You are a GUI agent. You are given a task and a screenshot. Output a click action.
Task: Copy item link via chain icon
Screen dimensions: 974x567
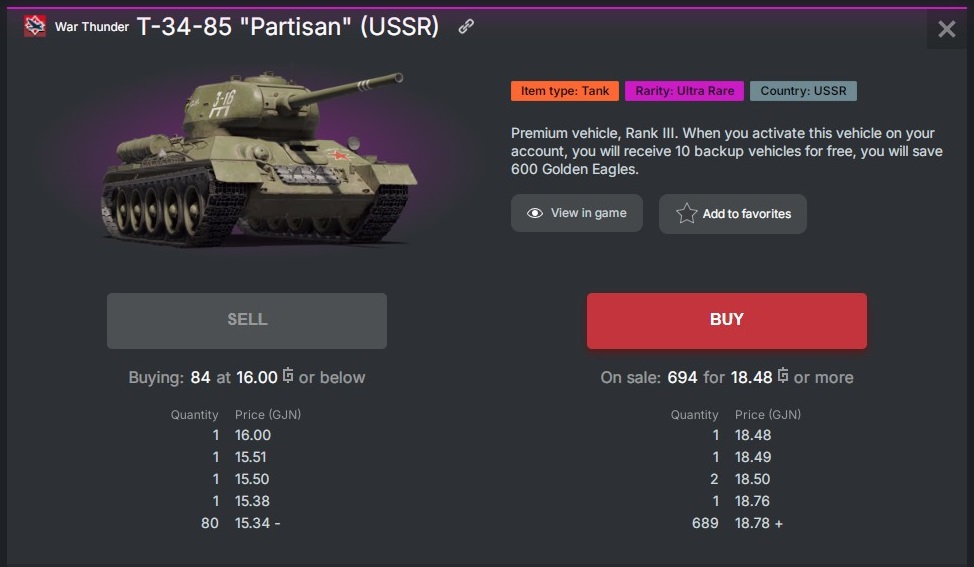pos(466,27)
